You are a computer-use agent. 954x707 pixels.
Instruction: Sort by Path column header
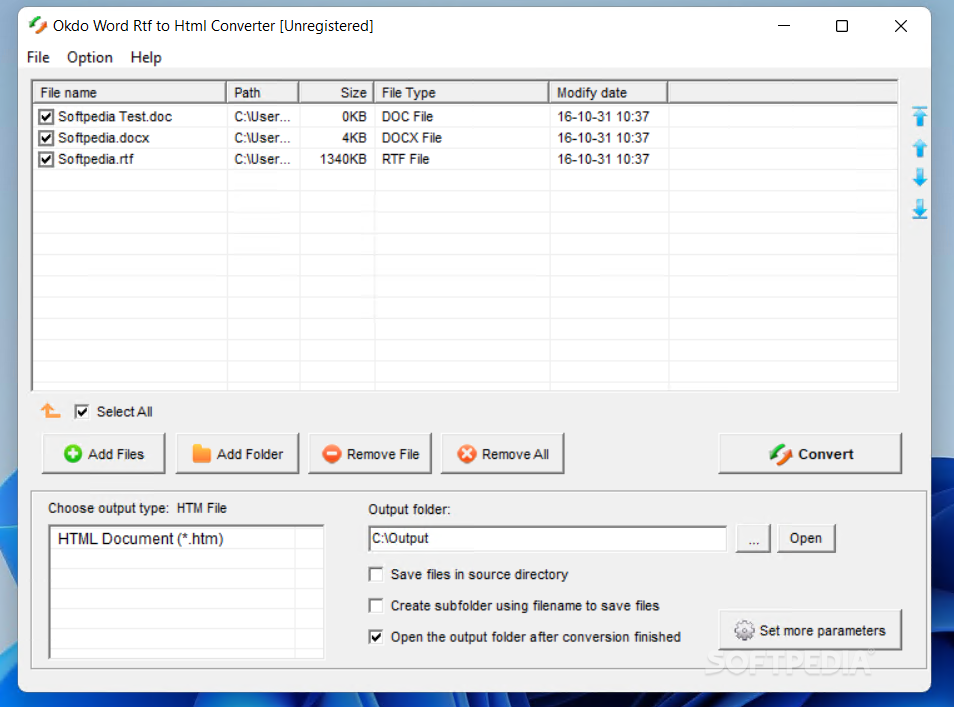262,92
